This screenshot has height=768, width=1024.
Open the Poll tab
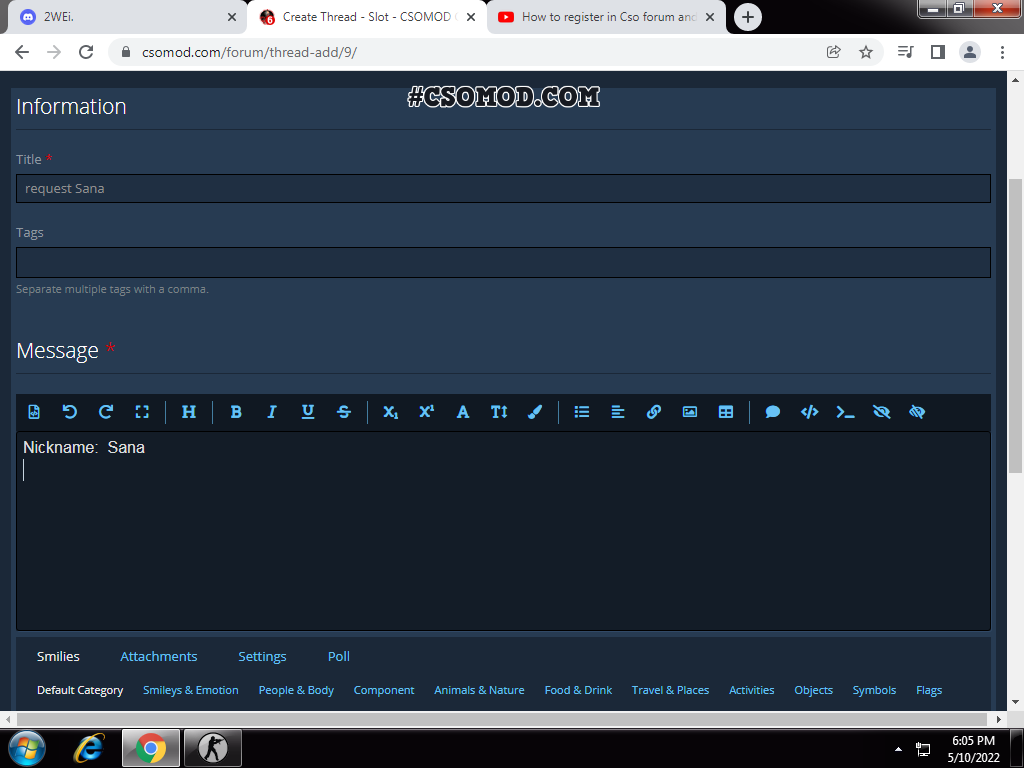click(339, 657)
